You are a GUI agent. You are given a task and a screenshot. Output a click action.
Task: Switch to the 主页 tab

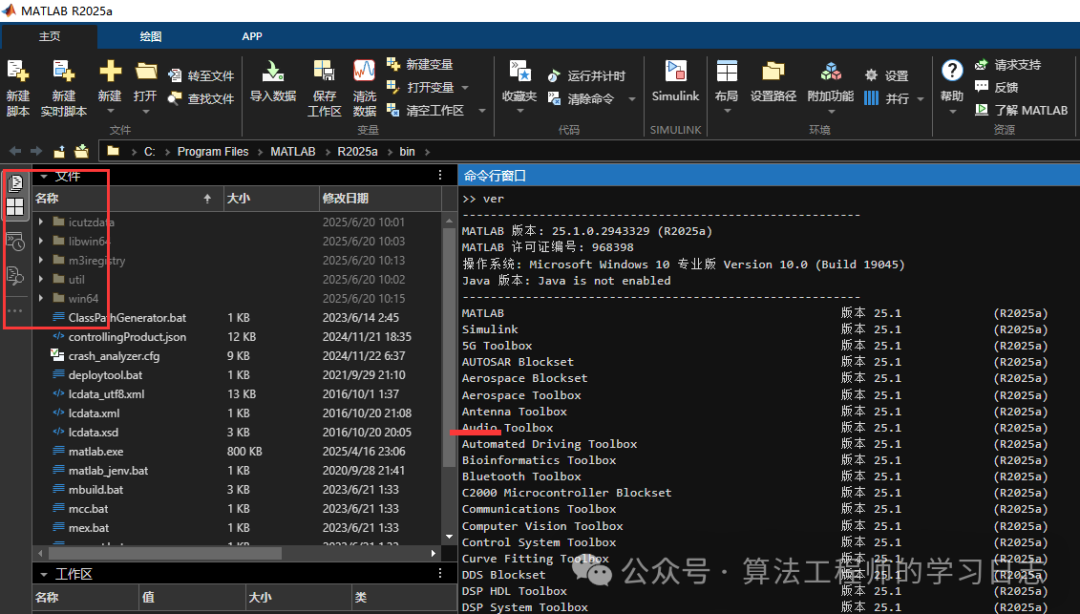click(x=50, y=37)
